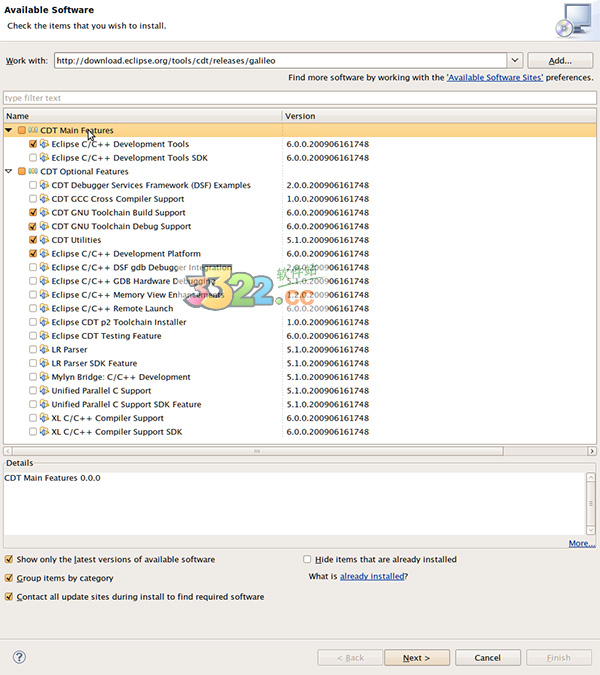Screen dimensions: 600x675
Task: Click into the Work with URL field
Action: tap(281, 61)
